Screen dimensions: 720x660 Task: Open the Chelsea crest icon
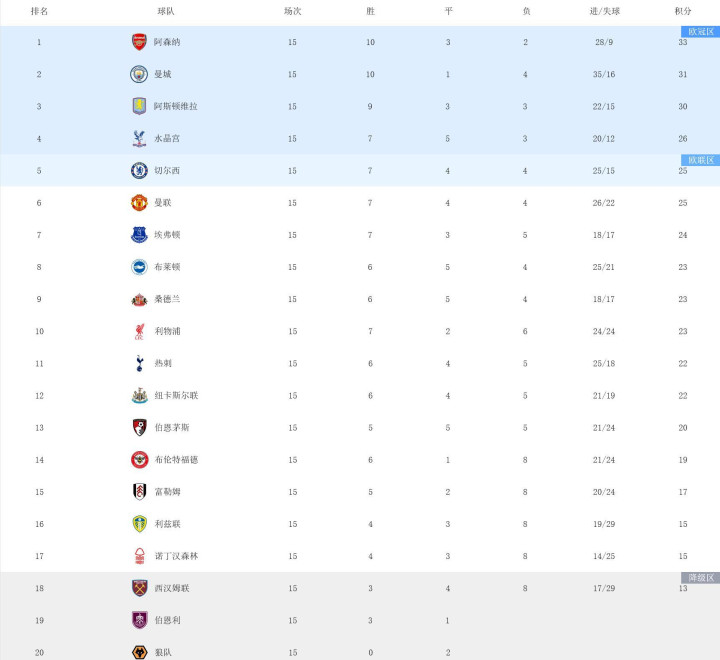[x=139, y=171]
